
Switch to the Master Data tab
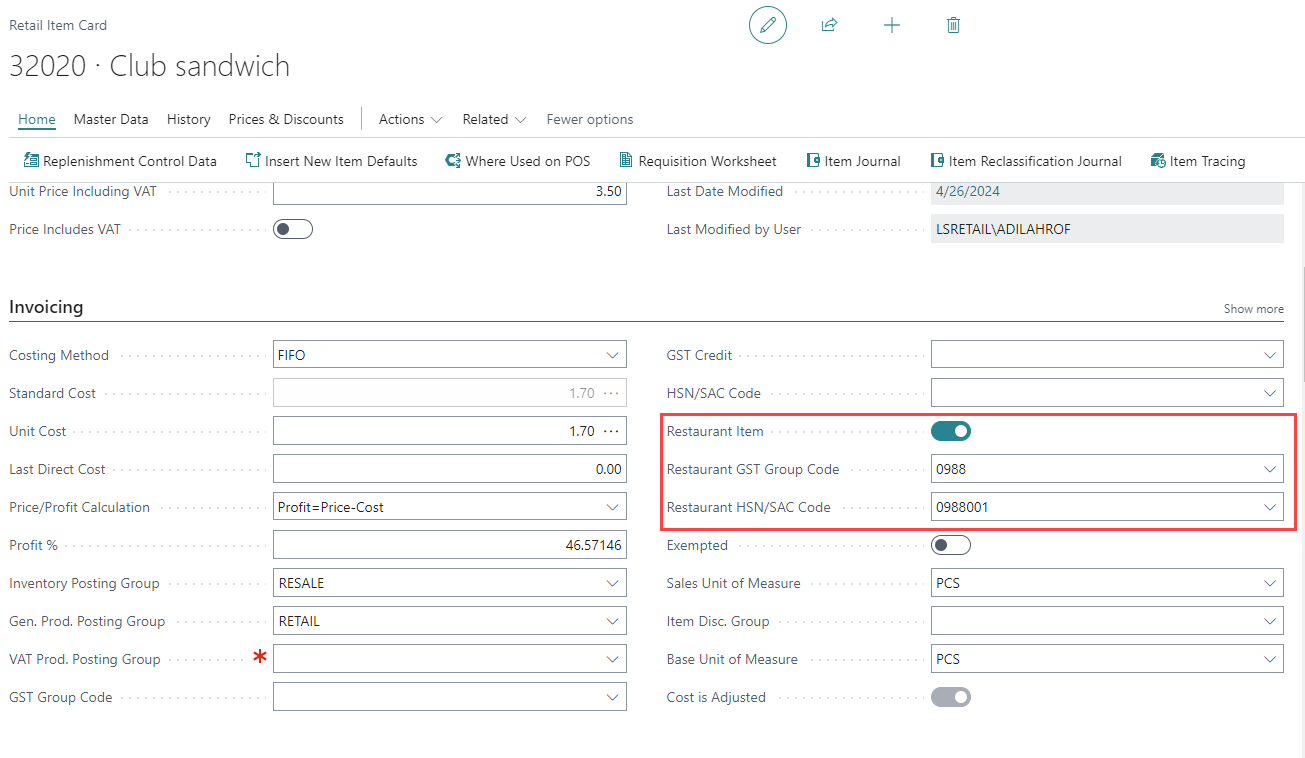click(x=111, y=119)
